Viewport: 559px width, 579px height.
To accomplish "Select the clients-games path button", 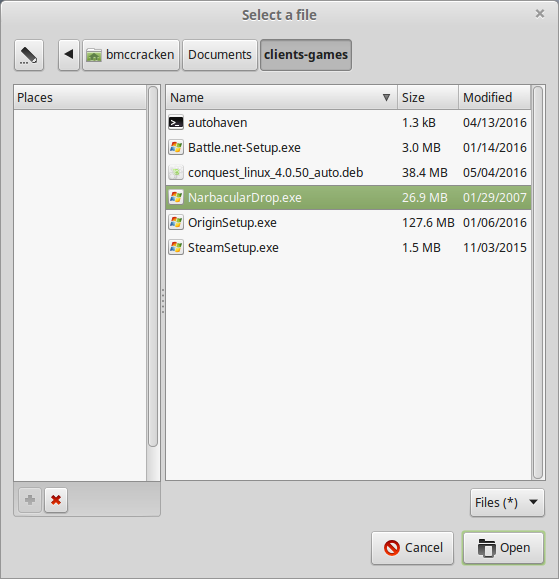I will coord(306,55).
